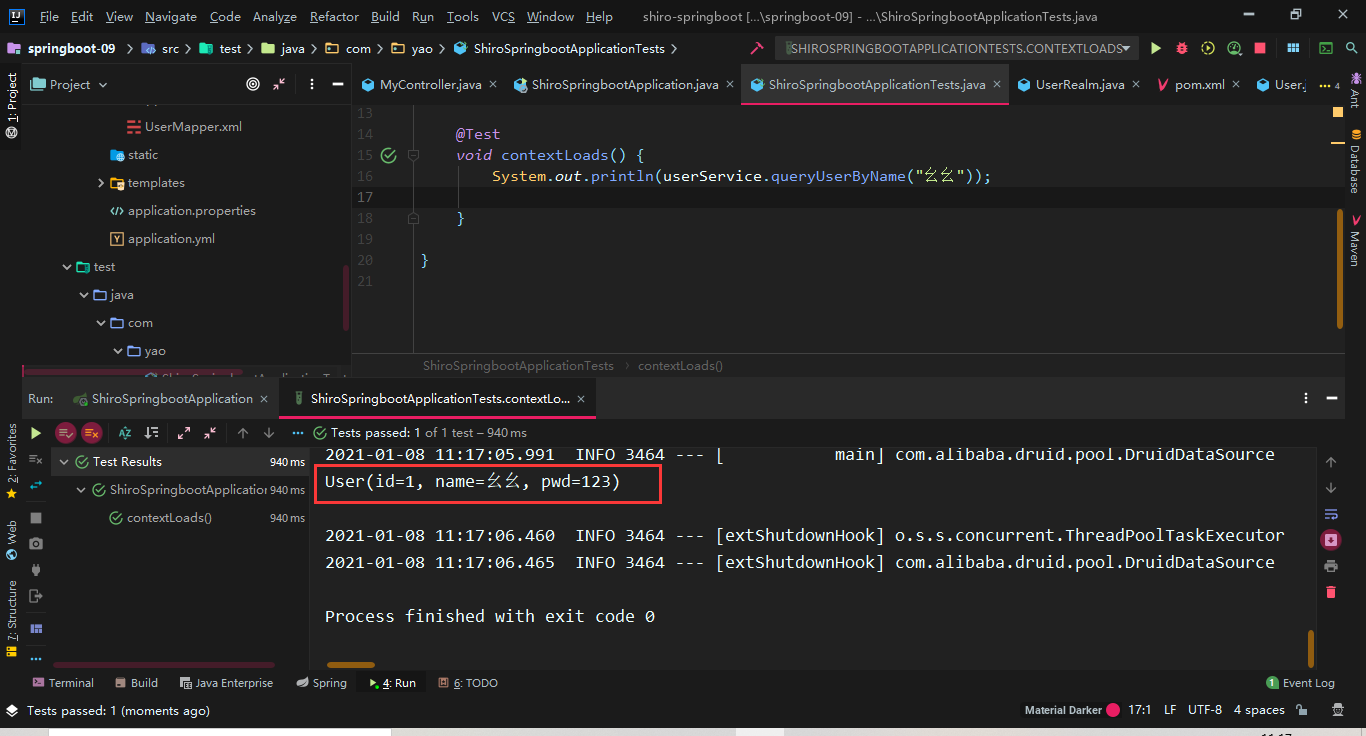Screen dimensions: 1366x736
Task: Open more test toolbar options (three dots)
Action: (x=297, y=433)
